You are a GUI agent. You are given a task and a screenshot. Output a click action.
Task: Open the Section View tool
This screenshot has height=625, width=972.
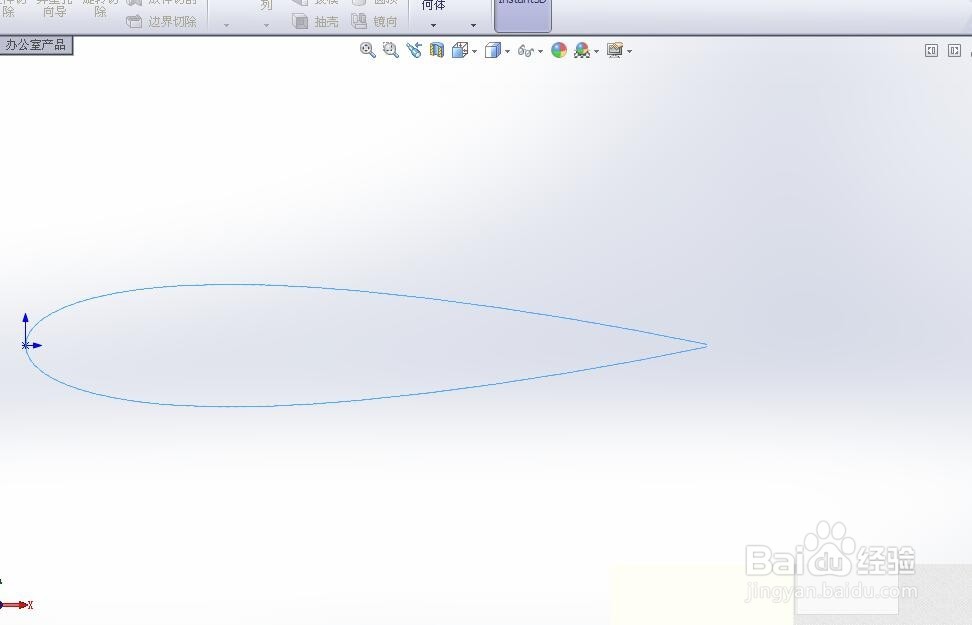(436, 50)
